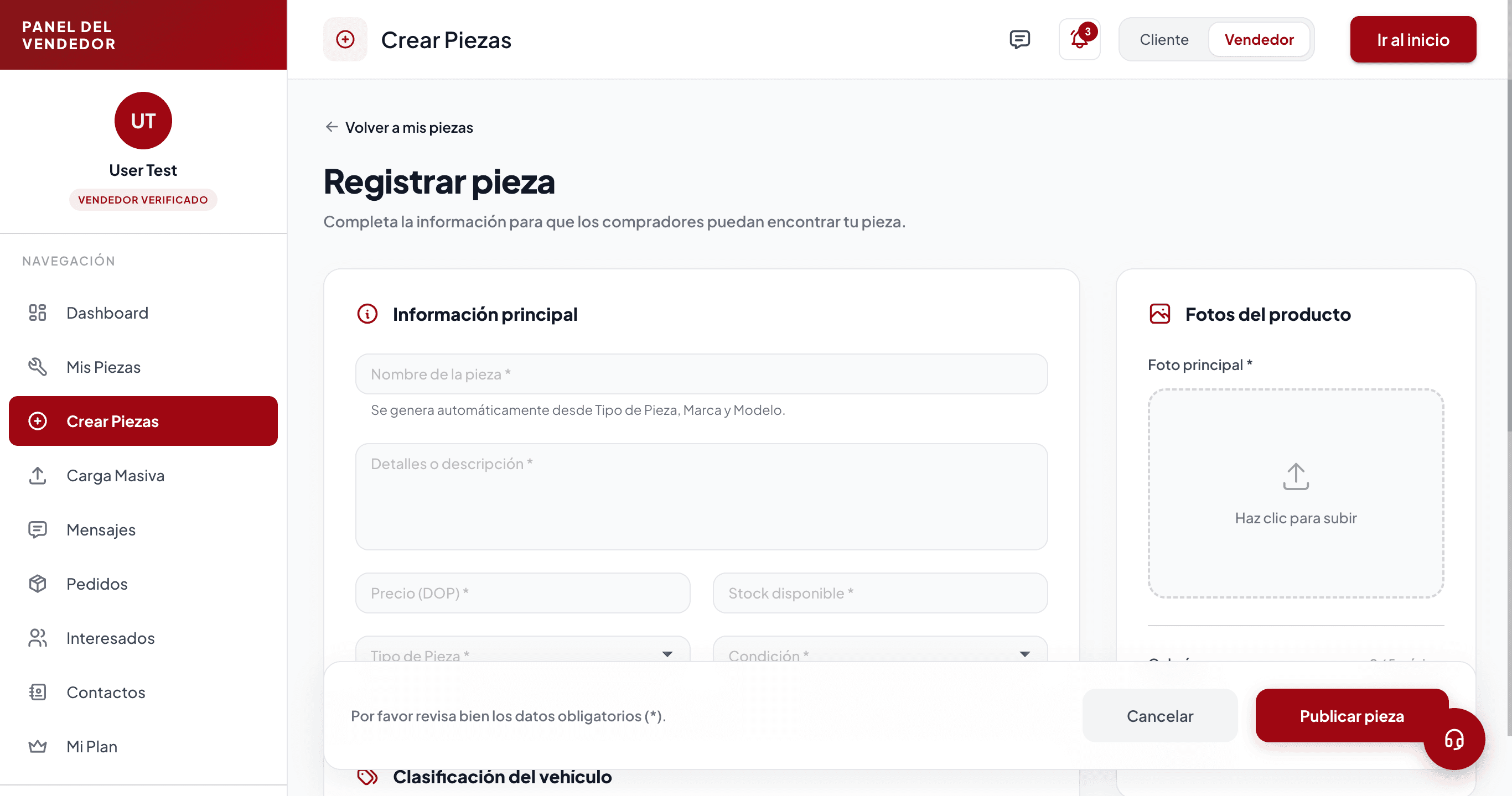Select the Vendedor mode toggle
The width and height of the screenshot is (1512, 796).
tap(1259, 39)
